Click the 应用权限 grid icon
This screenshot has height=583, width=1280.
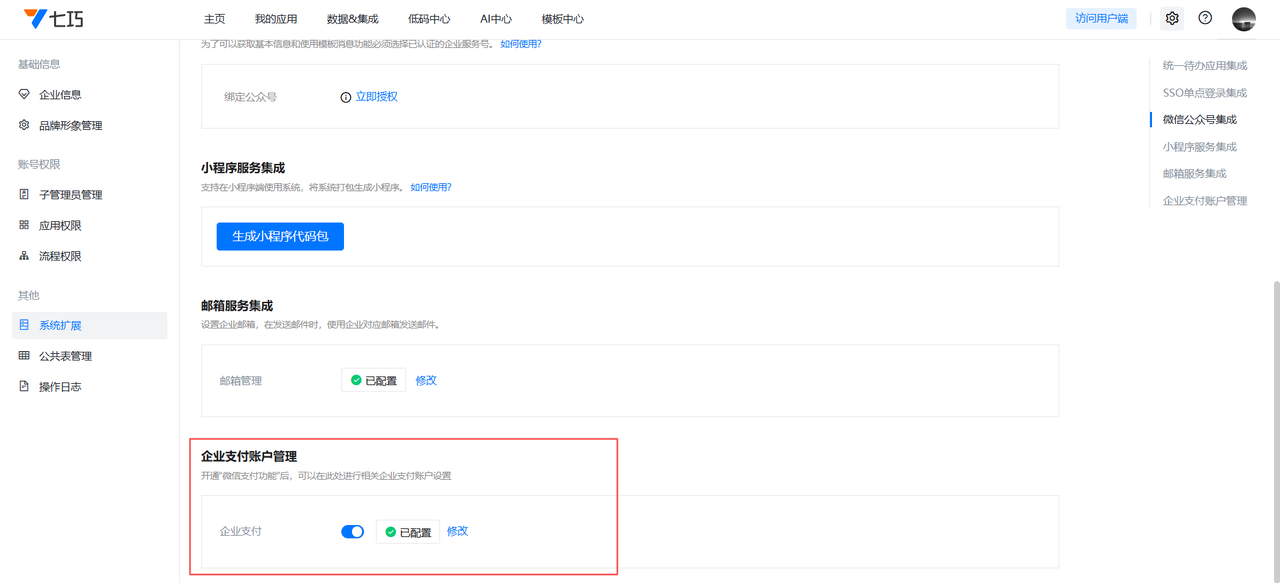(24, 225)
